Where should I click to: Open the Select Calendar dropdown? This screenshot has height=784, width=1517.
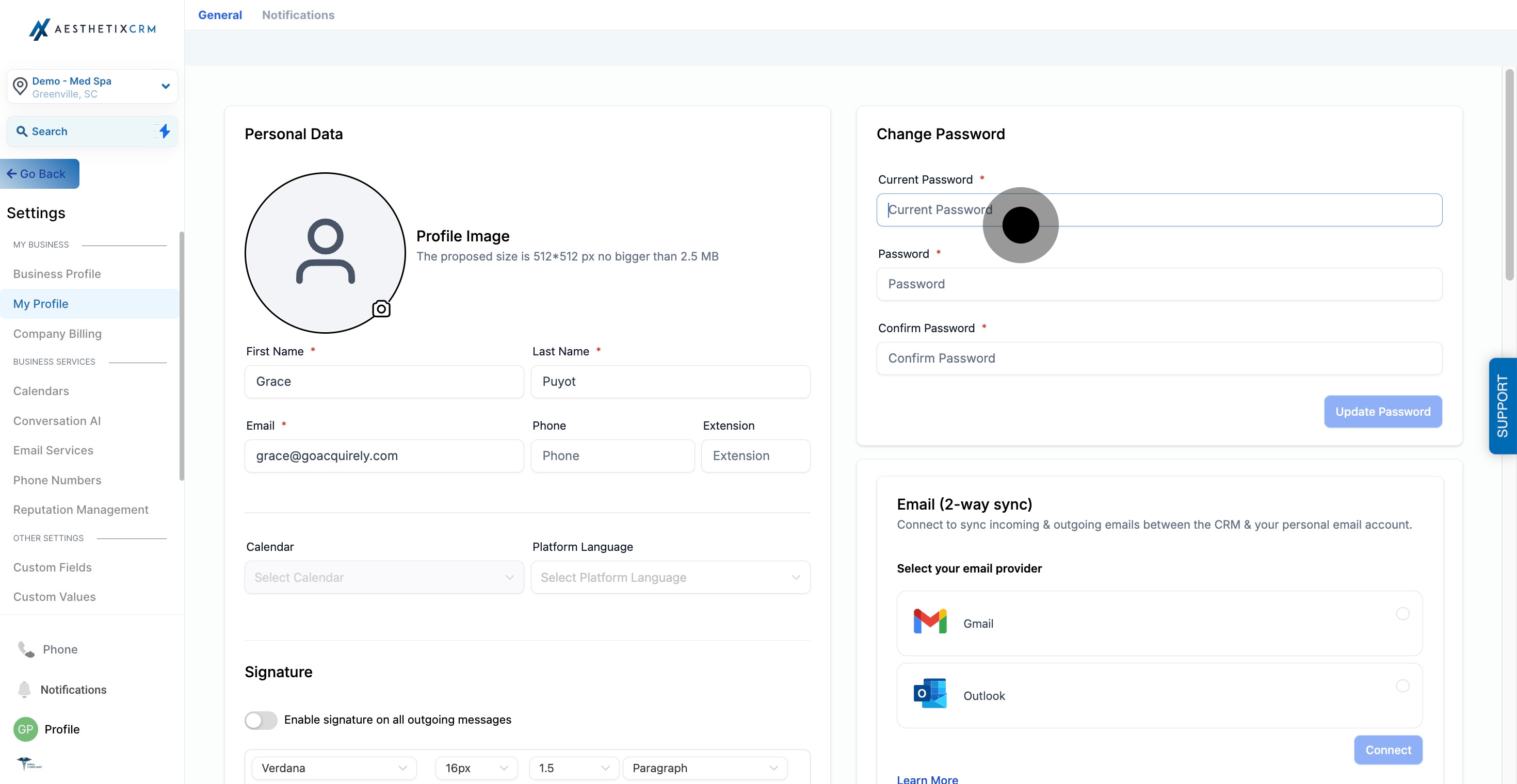click(384, 577)
